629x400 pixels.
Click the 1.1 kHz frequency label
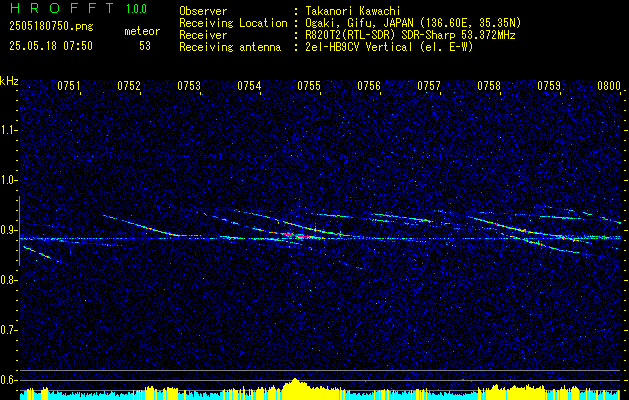pos(9,130)
